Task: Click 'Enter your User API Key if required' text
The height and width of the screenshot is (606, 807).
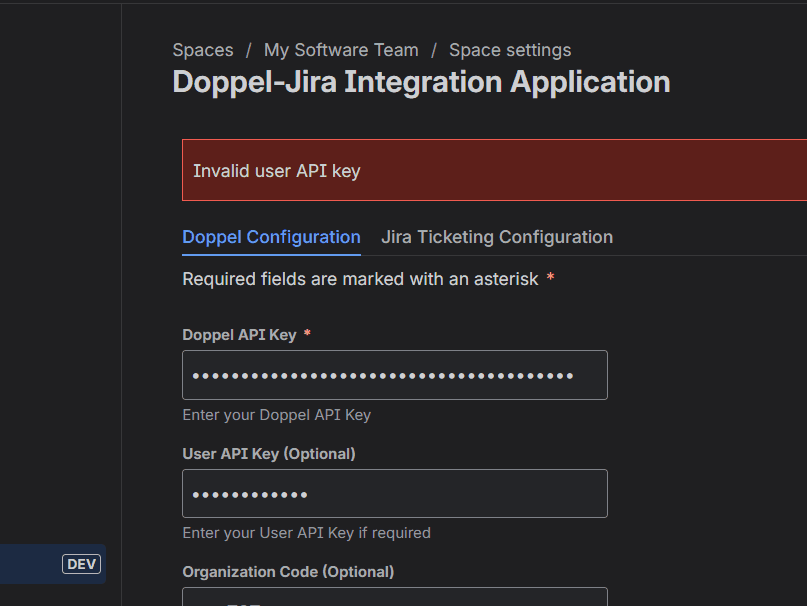Action: [x=306, y=533]
